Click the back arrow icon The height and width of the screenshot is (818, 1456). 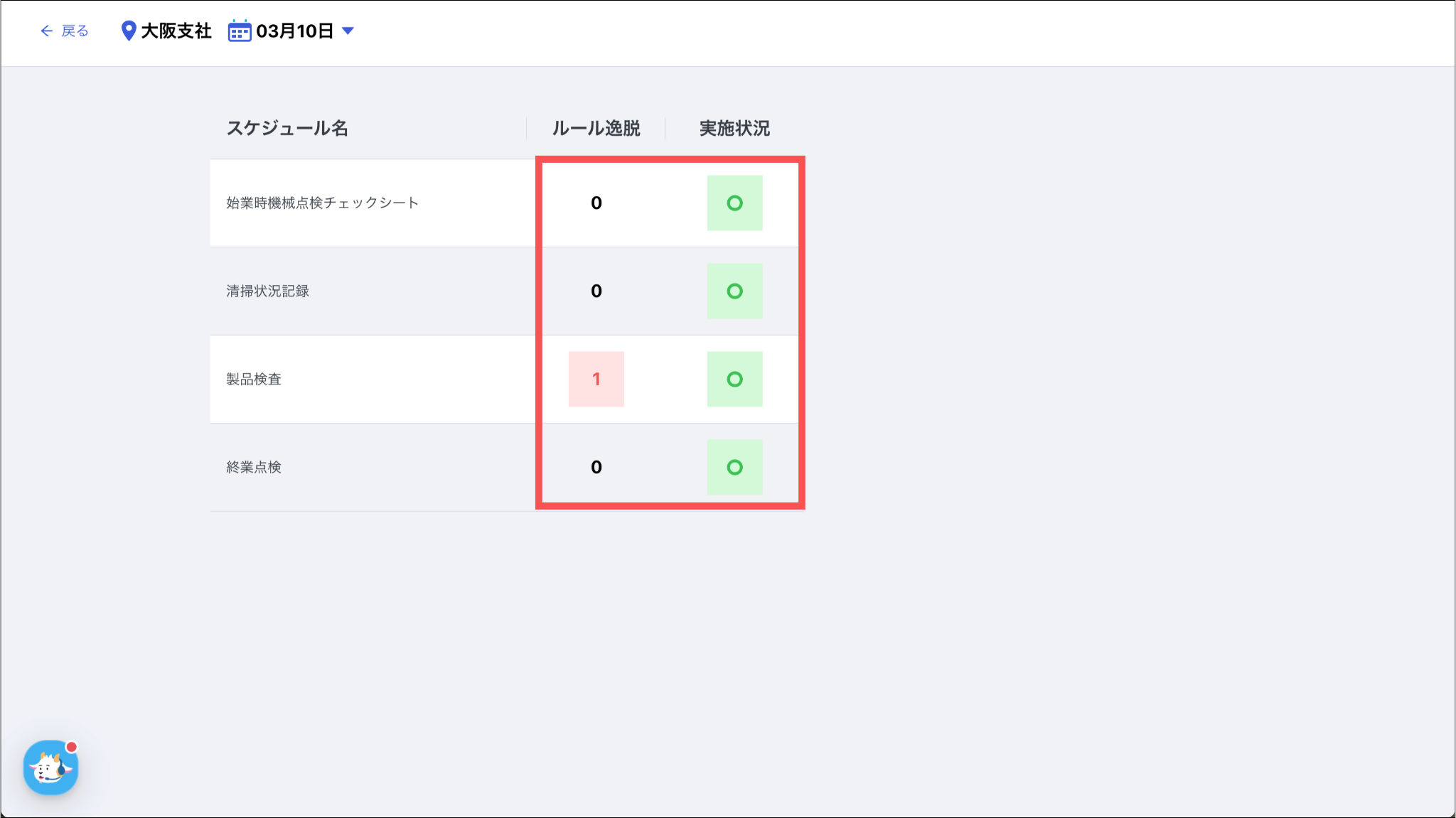[x=46, y=31]
